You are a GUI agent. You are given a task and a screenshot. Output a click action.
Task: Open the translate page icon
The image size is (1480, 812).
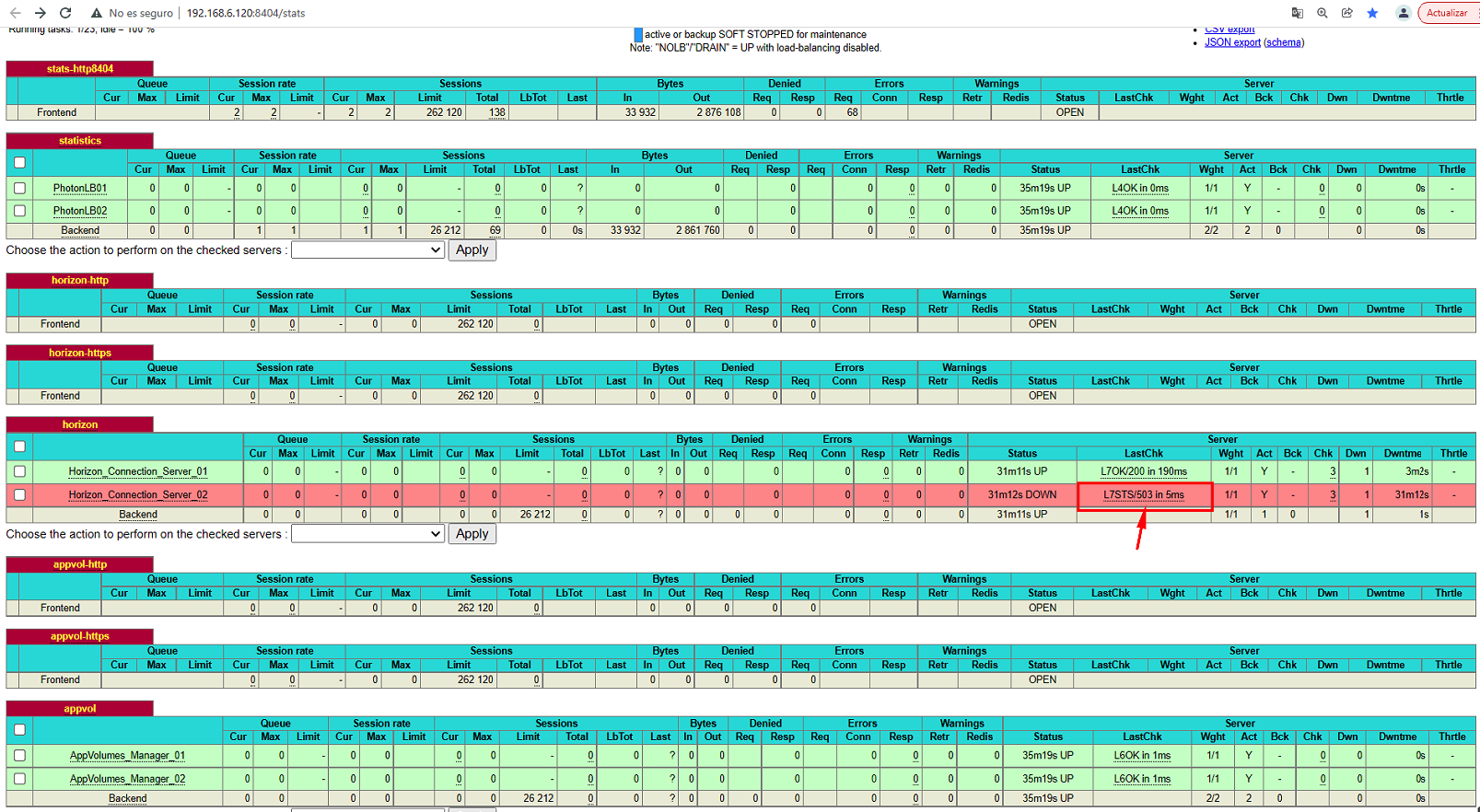(x=1297, y=13)
